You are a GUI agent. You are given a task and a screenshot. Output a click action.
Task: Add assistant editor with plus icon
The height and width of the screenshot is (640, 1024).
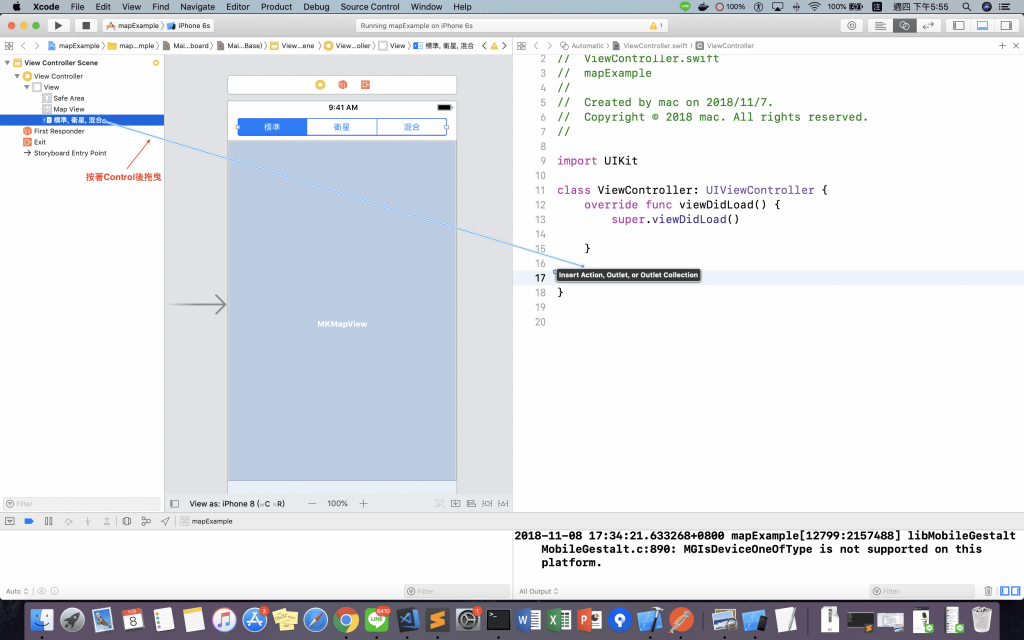pos(1002,46)
